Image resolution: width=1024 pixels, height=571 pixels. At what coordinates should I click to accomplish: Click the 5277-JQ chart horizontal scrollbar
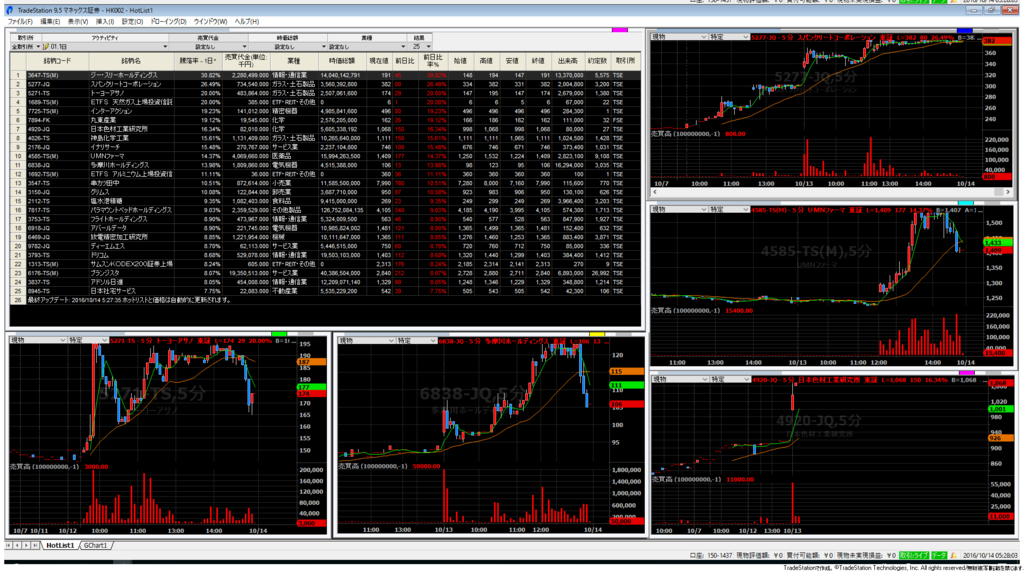click(x=831, y=192)
